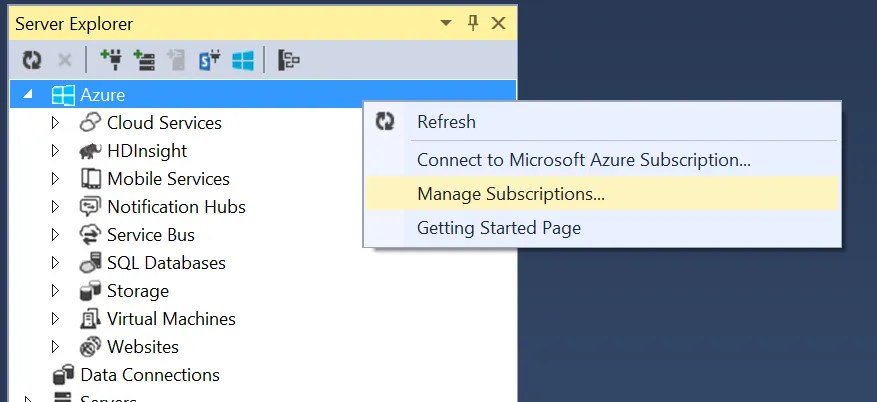Screen dimensions: 877x402
Task: Select the Service Bus tree item
Action: coord(151,234)
